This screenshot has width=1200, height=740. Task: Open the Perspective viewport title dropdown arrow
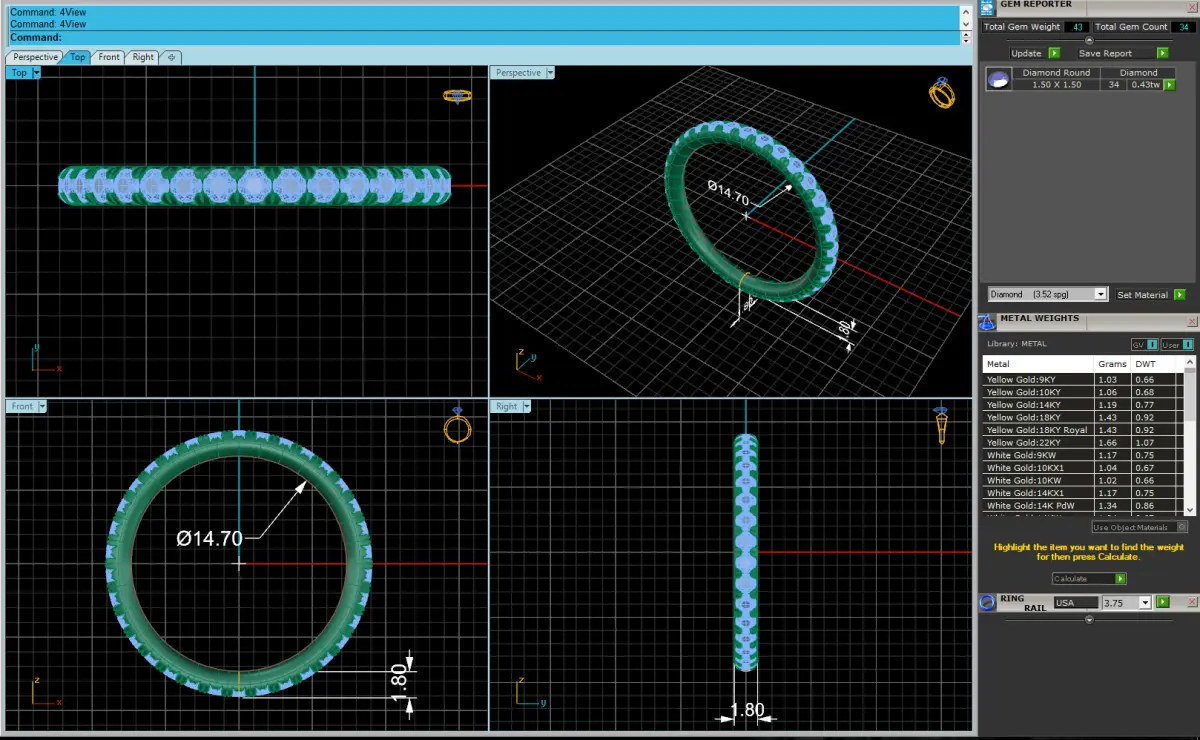click(x=550, y=73)
